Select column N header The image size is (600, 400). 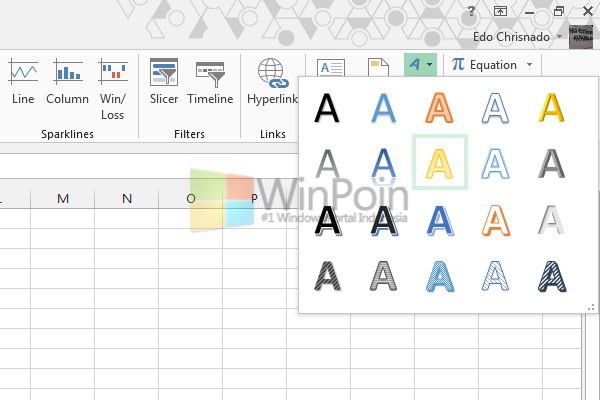pyautogui.click(x=127, y=198)
